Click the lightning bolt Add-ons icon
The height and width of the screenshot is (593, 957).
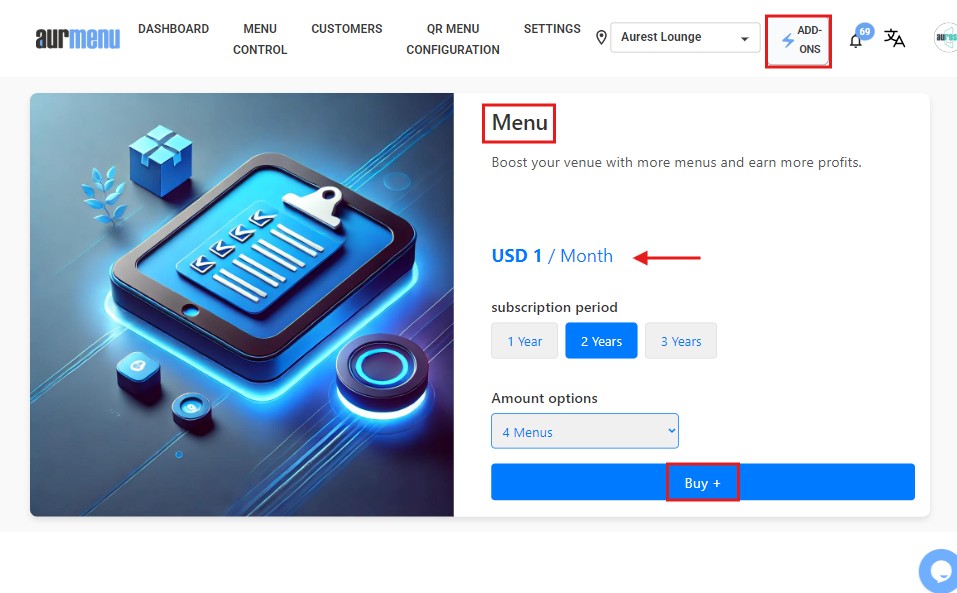point(788,40)
